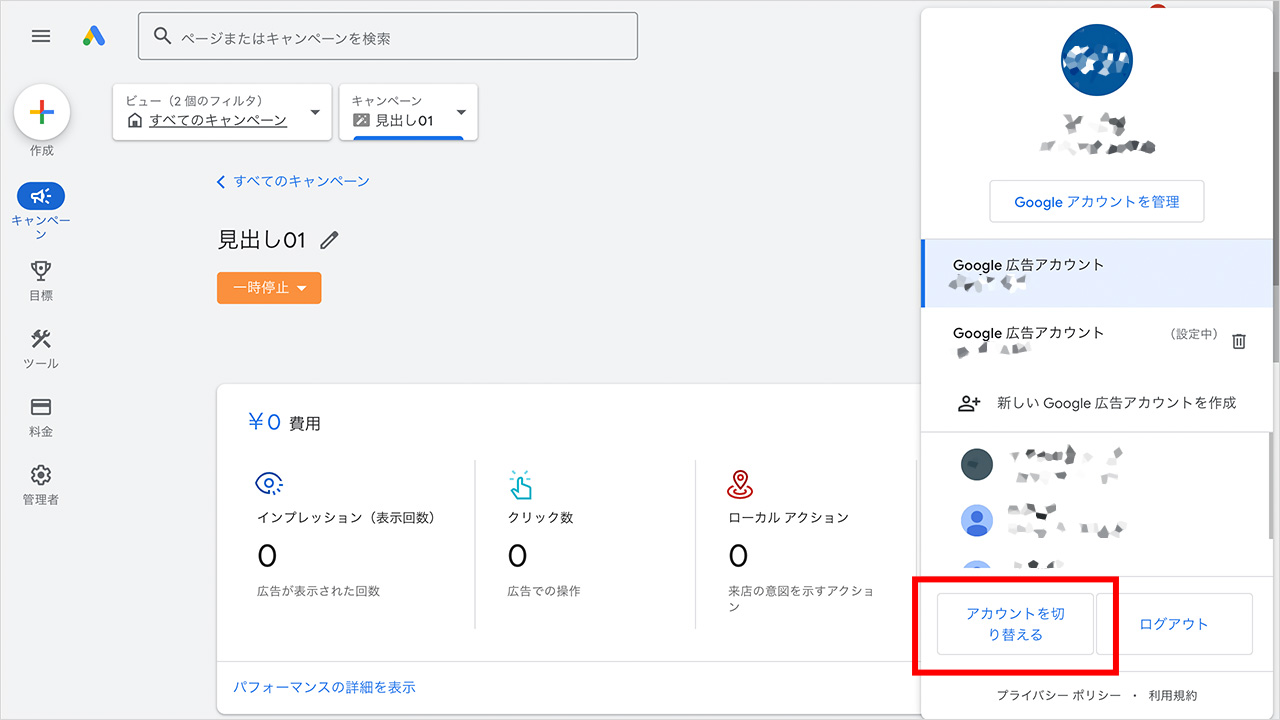The width and height of the screenshot is (1280, 720).
Task: Select the dark avatar account row
Action: coord(1095,463)
